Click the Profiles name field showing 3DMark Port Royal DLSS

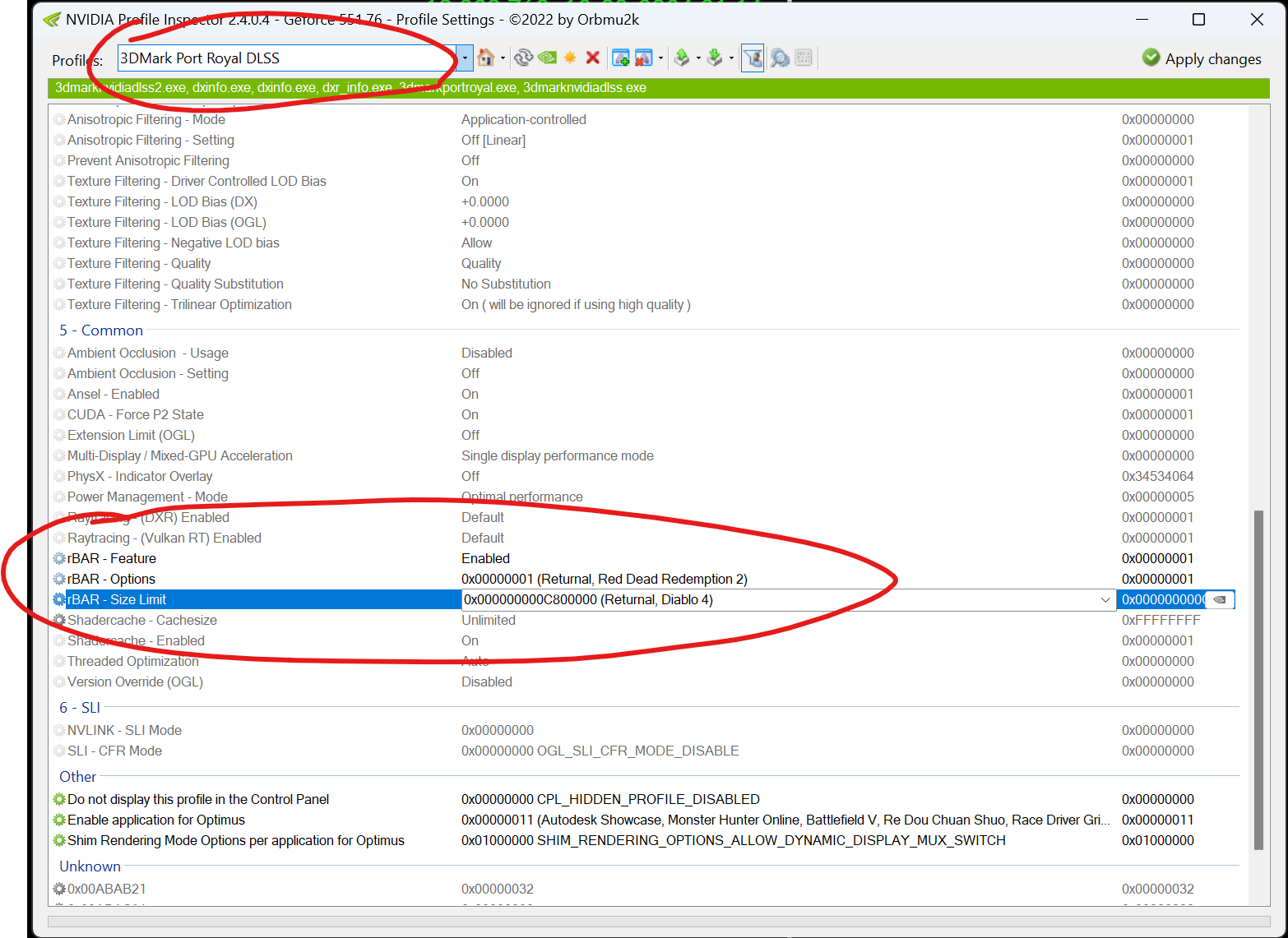pos(287,58)
